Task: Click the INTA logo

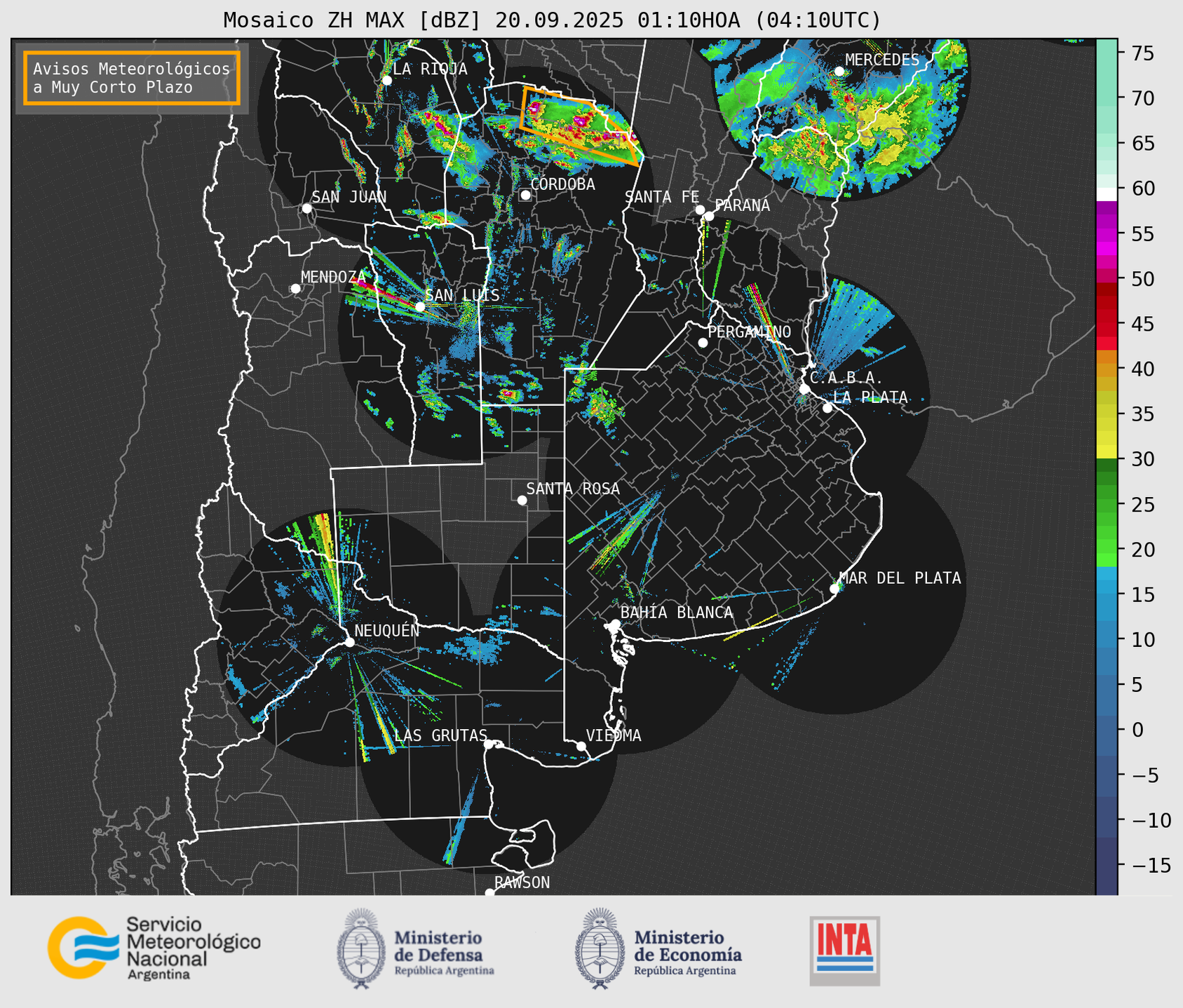Action: 844,951
